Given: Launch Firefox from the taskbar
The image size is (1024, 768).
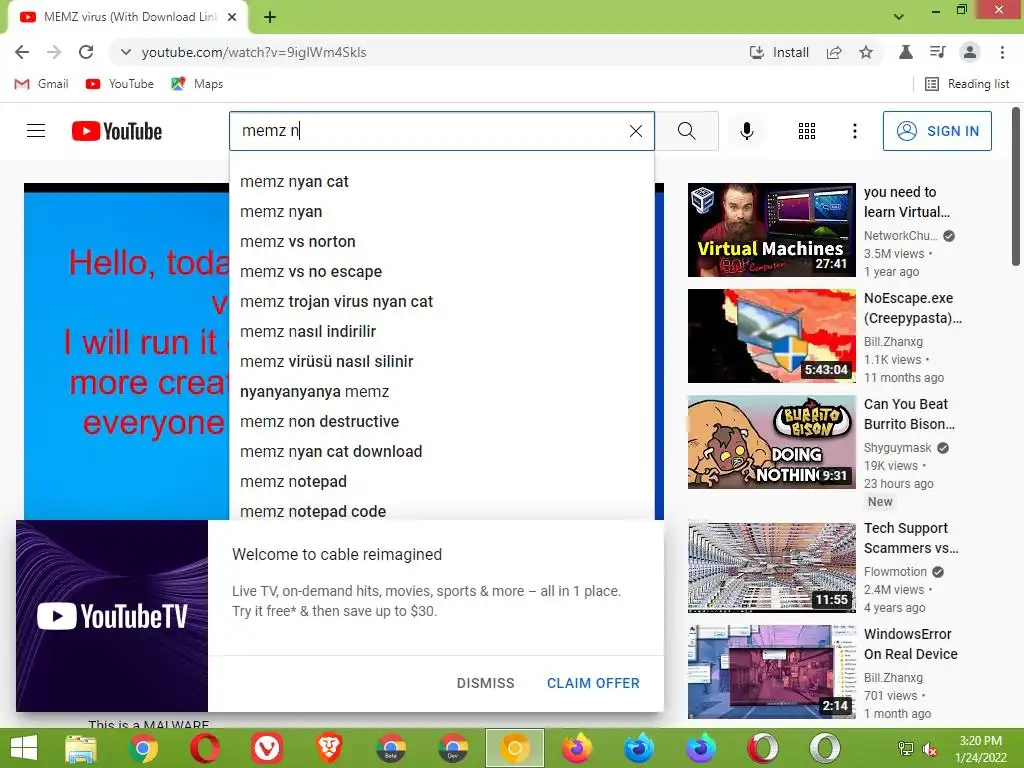Looking at the screenshot, I should pyautogui.click(x=577, y=748).
